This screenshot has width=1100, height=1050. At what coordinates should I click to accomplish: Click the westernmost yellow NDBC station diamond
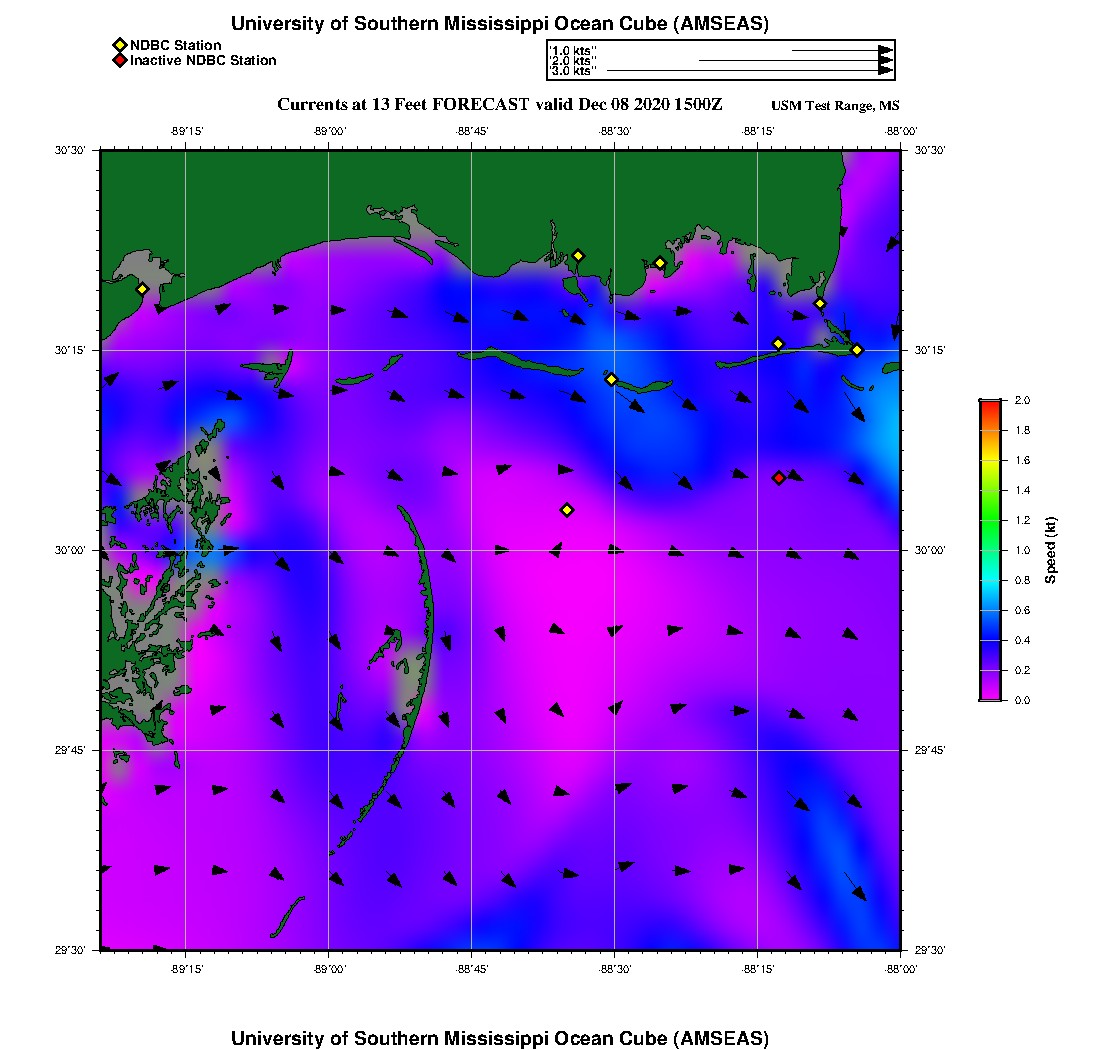[x=142, y=289]
